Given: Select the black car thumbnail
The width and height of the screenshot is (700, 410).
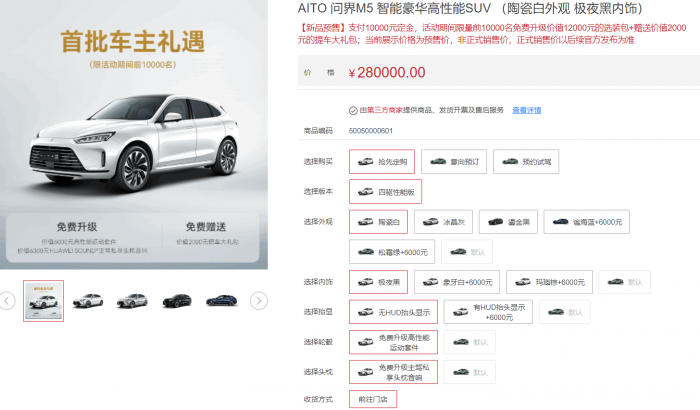Looking at the screenshot, I should coord(177,301).
